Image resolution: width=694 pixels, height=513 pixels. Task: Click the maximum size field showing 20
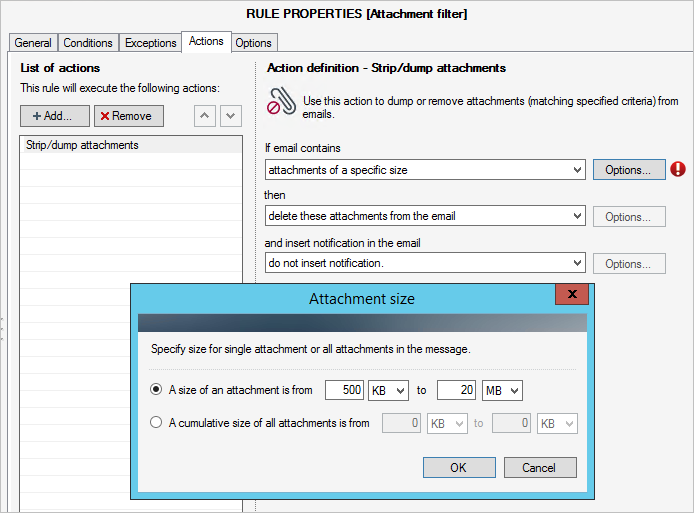click(x=456, y=390)
